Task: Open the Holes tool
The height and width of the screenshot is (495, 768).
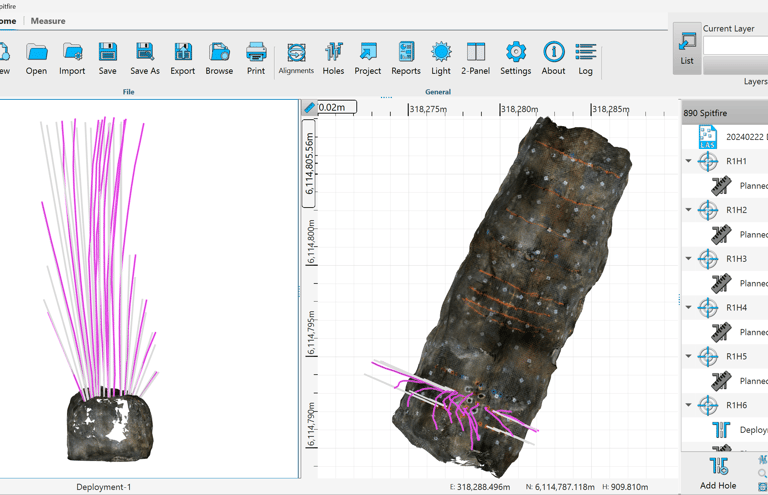Action: coord(333,58)
